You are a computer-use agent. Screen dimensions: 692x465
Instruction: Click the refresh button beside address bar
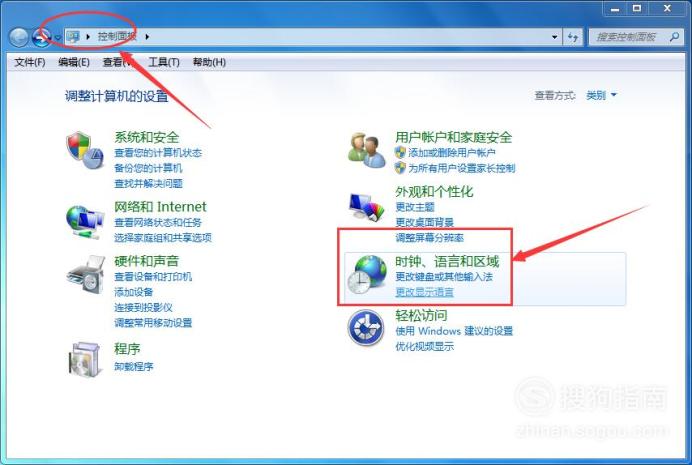573,37
